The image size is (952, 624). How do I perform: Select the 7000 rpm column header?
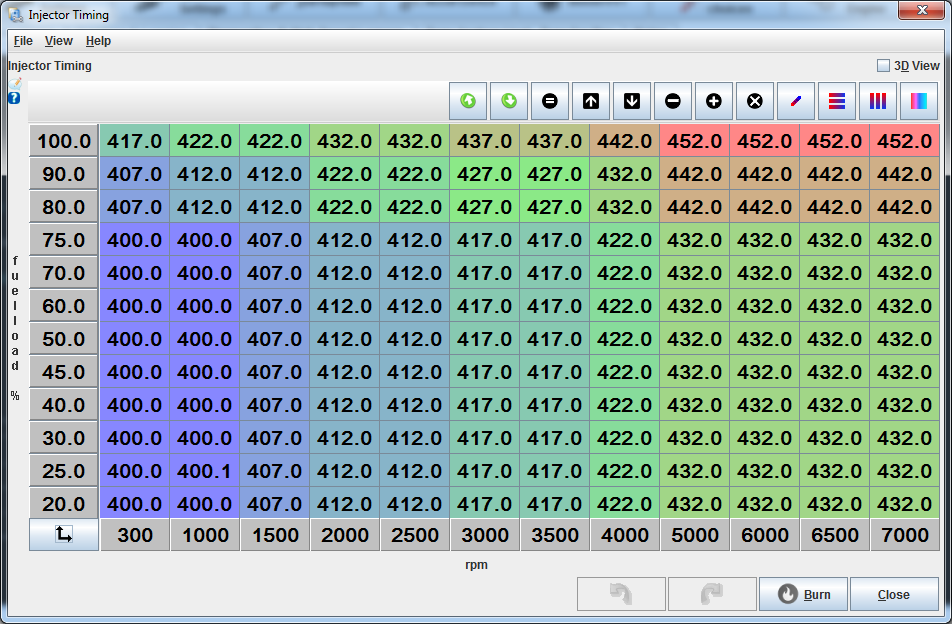[905, 535]
